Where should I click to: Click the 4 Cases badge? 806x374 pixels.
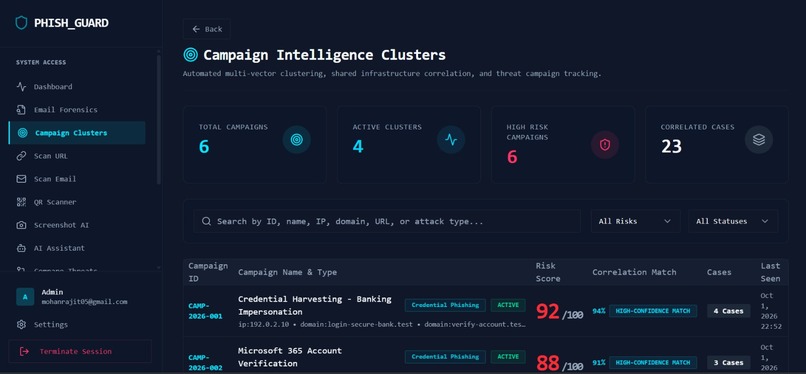point(728,311)
